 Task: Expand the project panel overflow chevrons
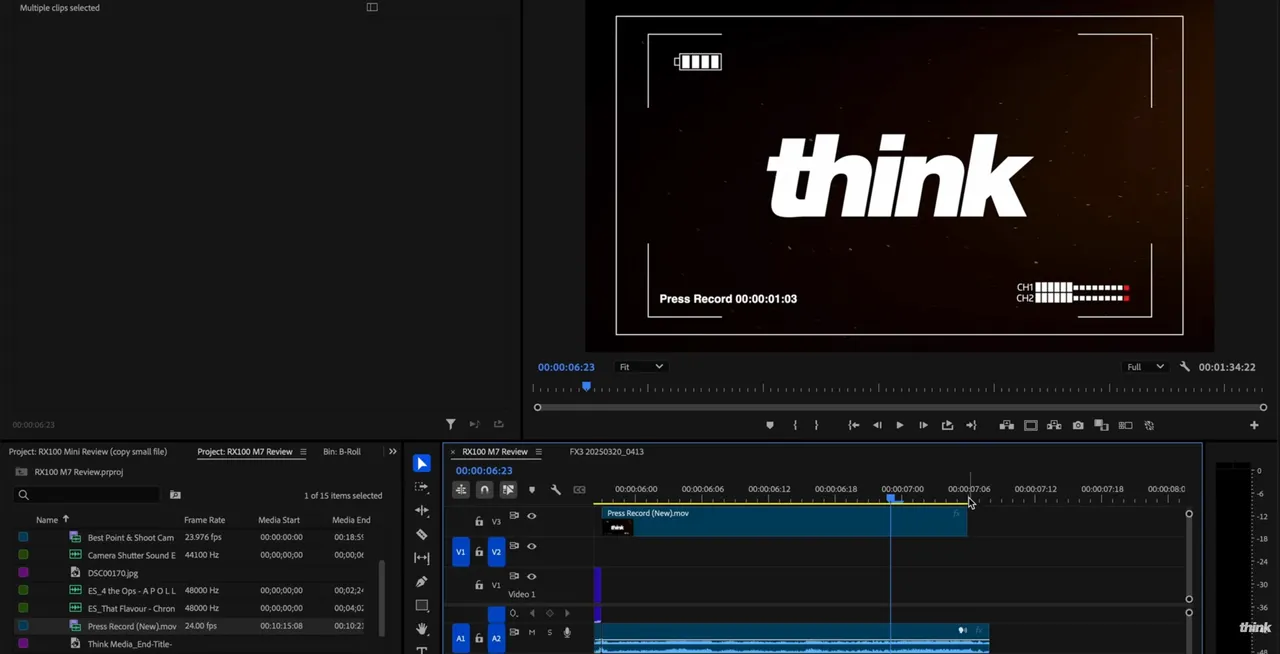pos(392,452)
